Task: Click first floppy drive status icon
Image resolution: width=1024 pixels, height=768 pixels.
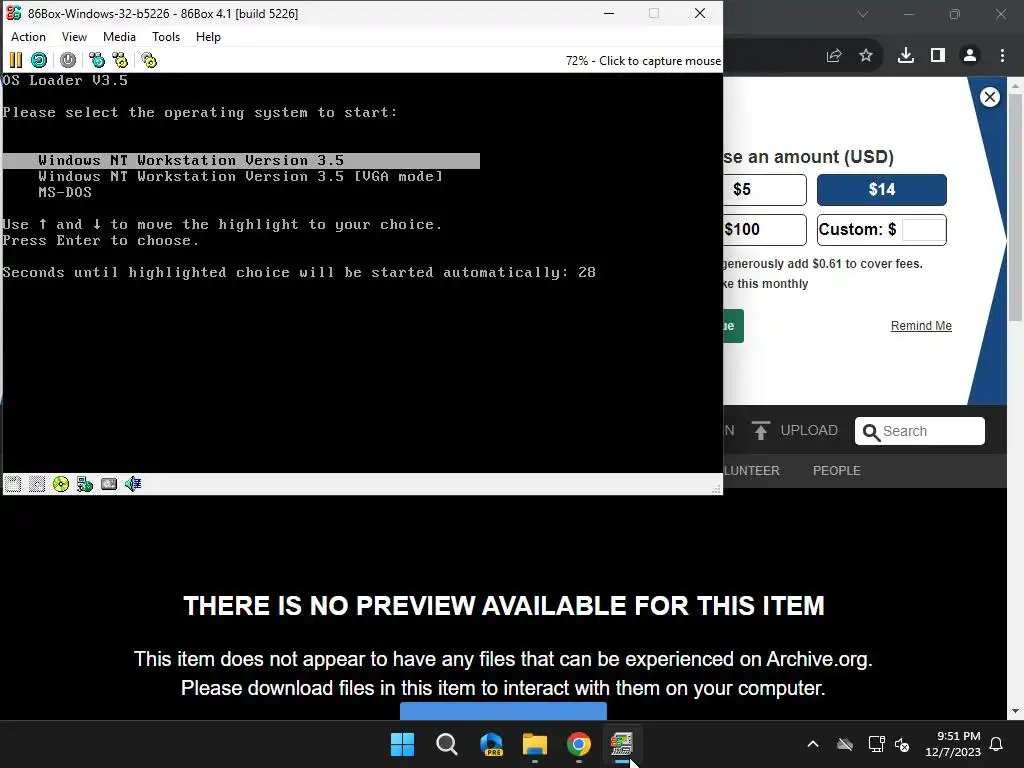Action: tap(13, 484)
